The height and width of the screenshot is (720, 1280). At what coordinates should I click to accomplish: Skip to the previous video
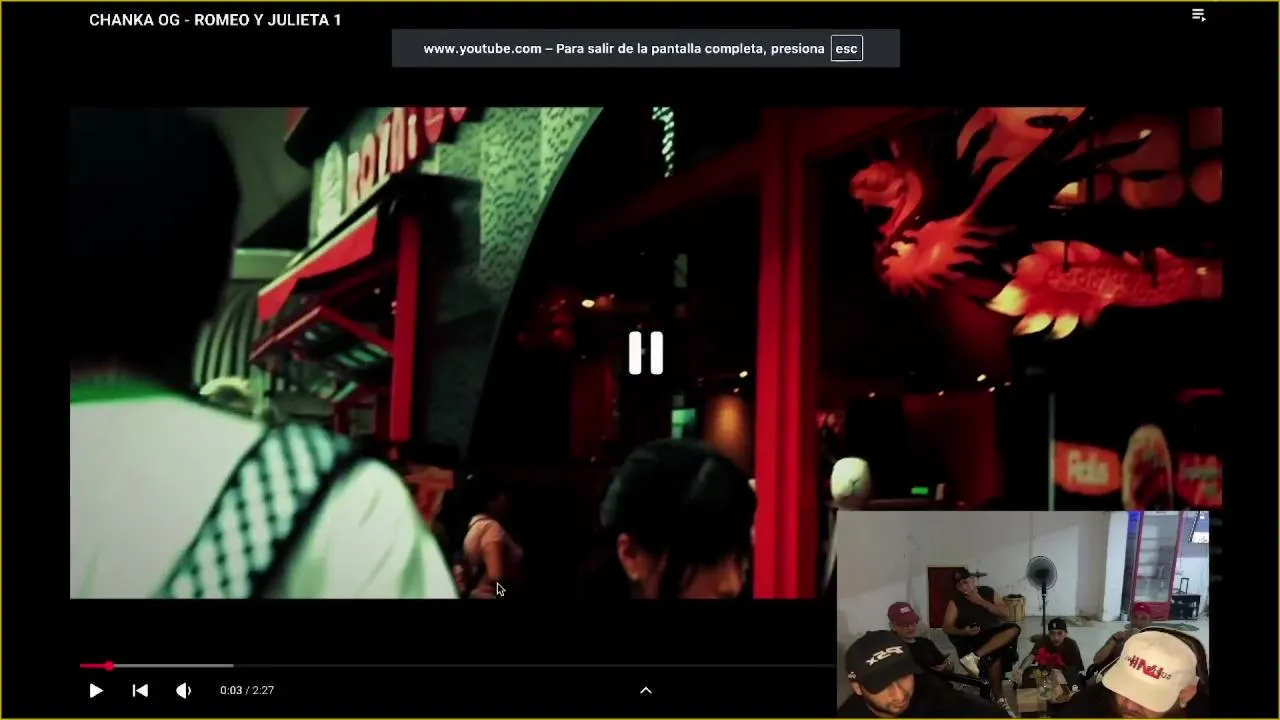140,690
